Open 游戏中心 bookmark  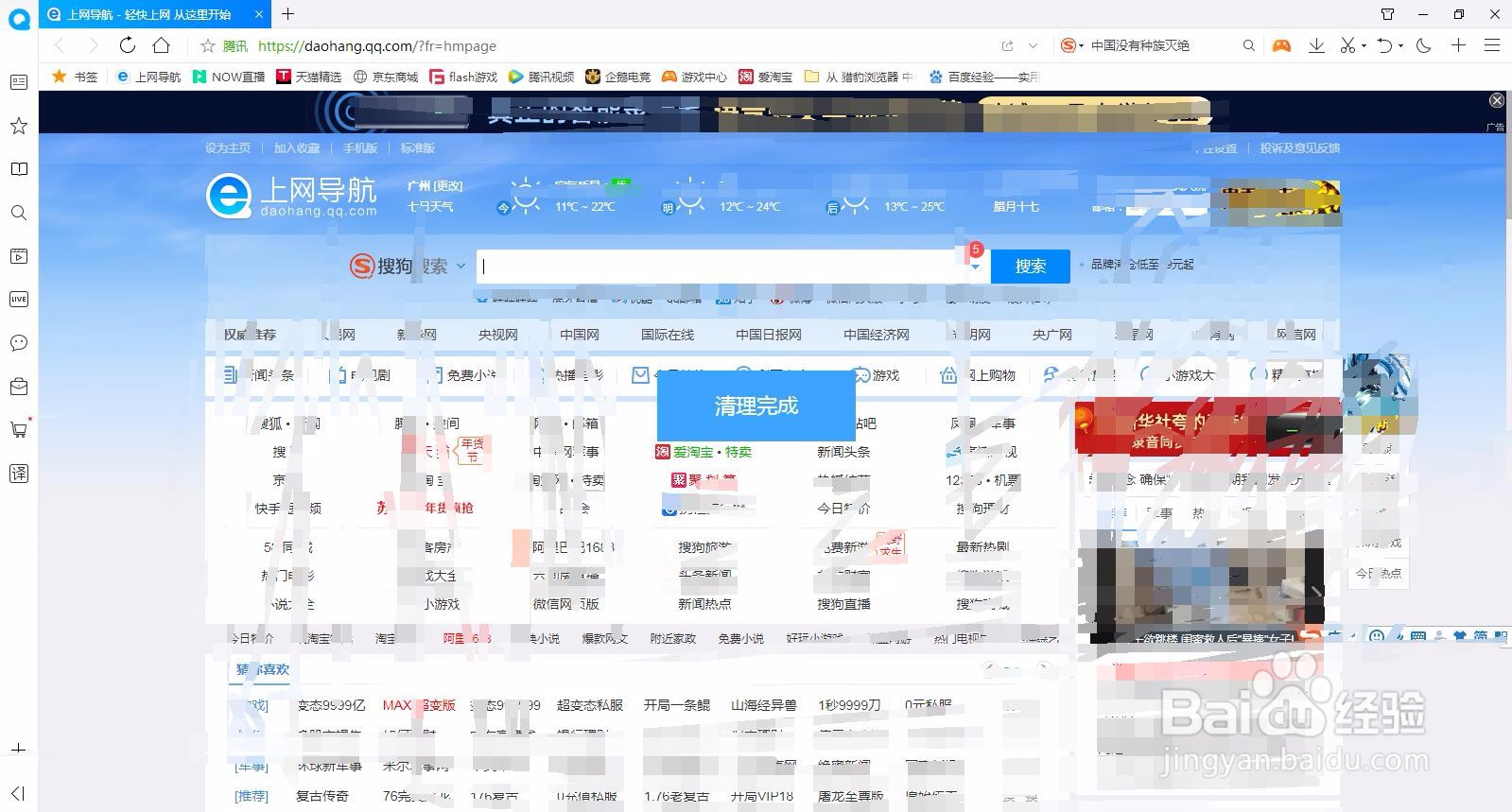pos(695,77)
